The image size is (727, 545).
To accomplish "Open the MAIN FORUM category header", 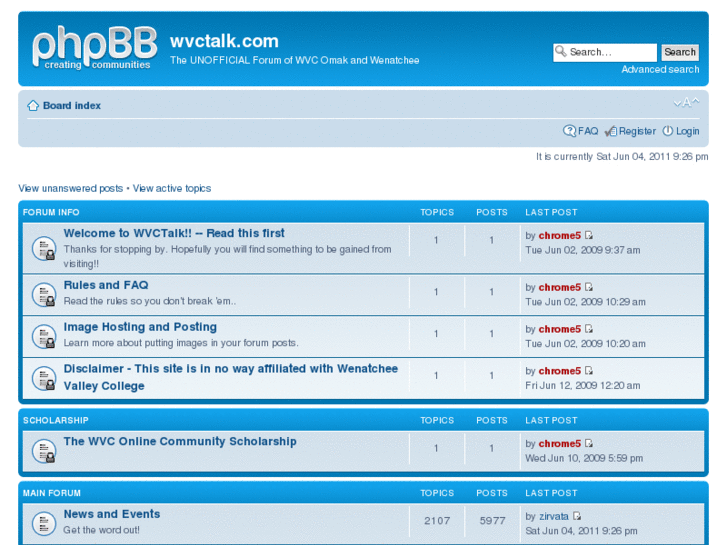I will coord(52,493).
